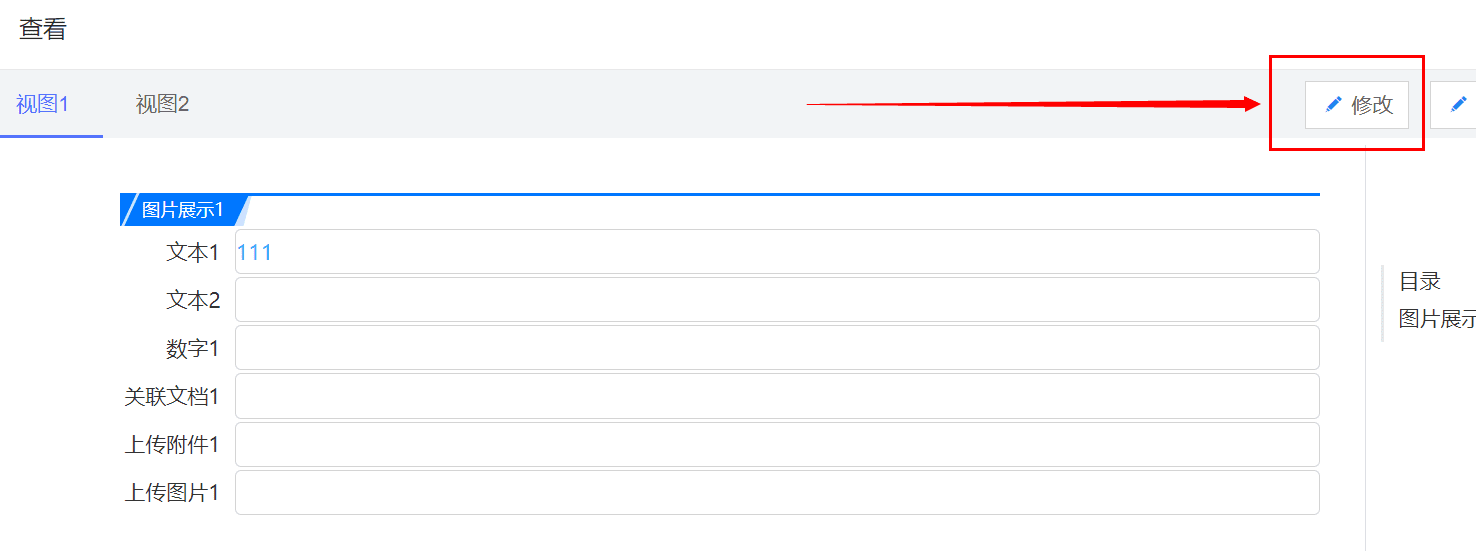
Task: Focus the 数字1 field
Action: click(777, 348)
